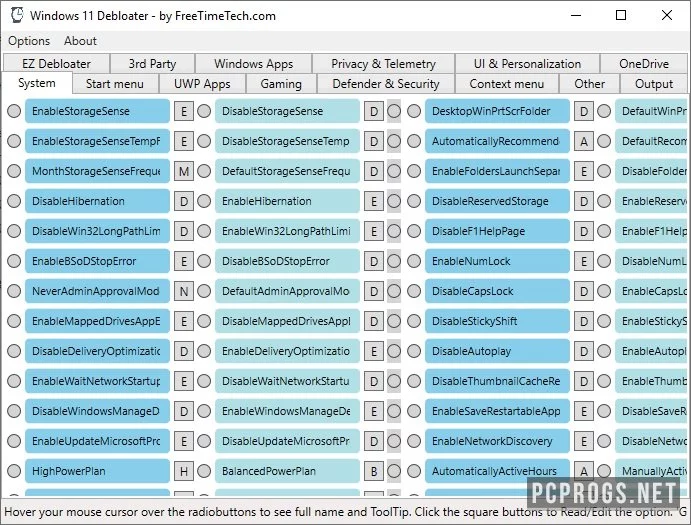Switch to the 3rd Party tab
691x525 pixels.
[x=152, y=63]
